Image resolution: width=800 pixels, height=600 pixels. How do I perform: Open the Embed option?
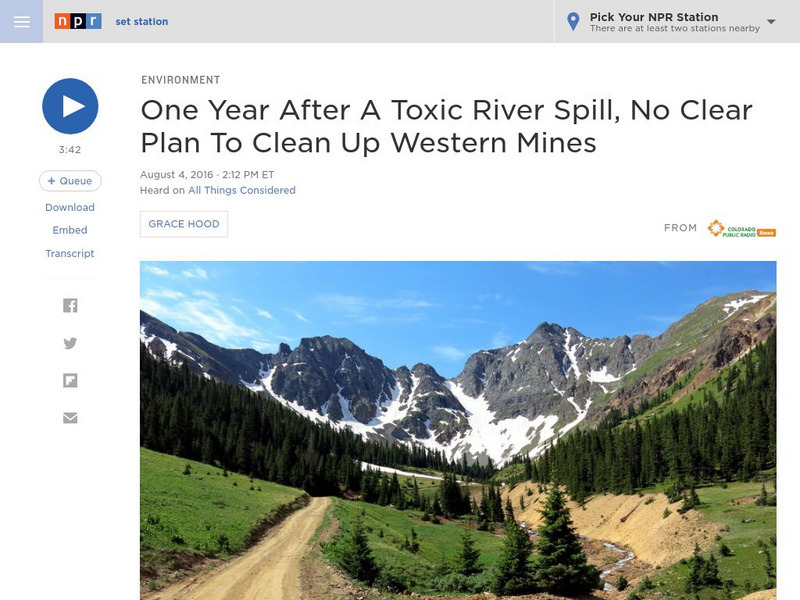click(x=70, y=230)
